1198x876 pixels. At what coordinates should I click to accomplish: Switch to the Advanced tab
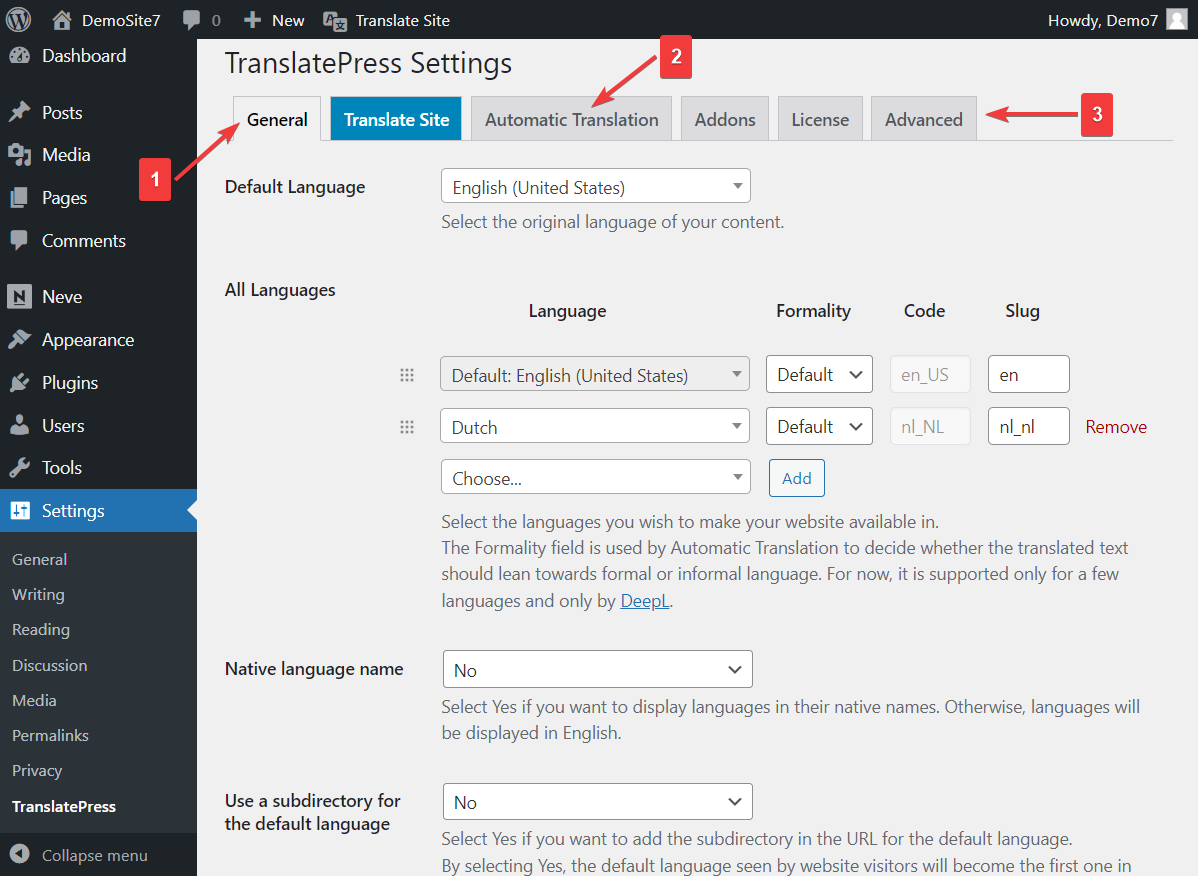point(924,119)
